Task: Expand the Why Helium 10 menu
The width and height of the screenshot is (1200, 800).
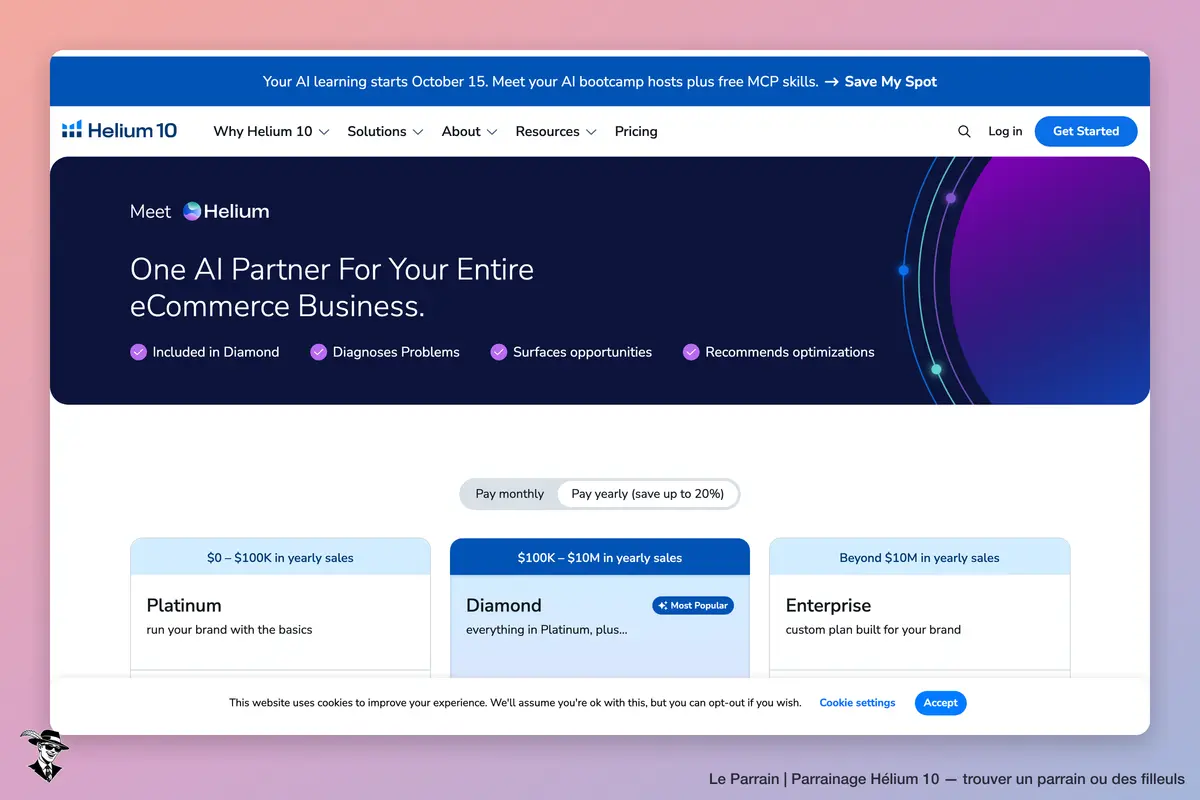Action: pyautogui.click(x=271, y=131)
